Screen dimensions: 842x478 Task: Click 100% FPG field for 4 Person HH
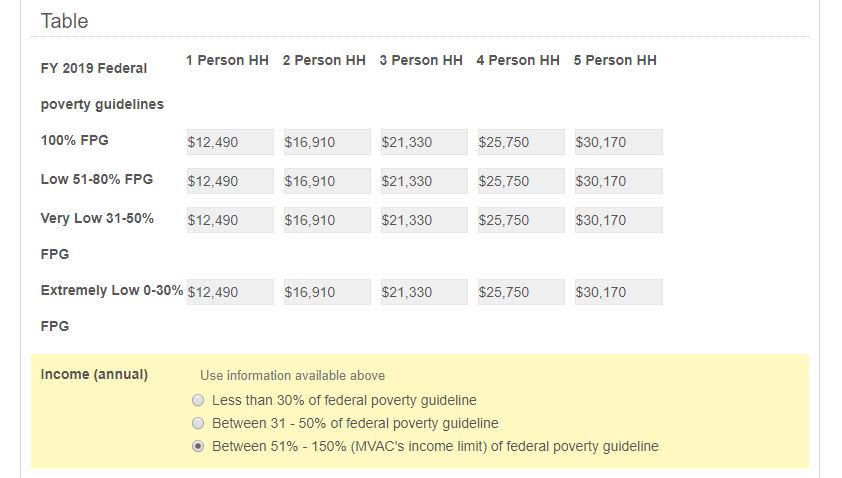coord(521,142)
